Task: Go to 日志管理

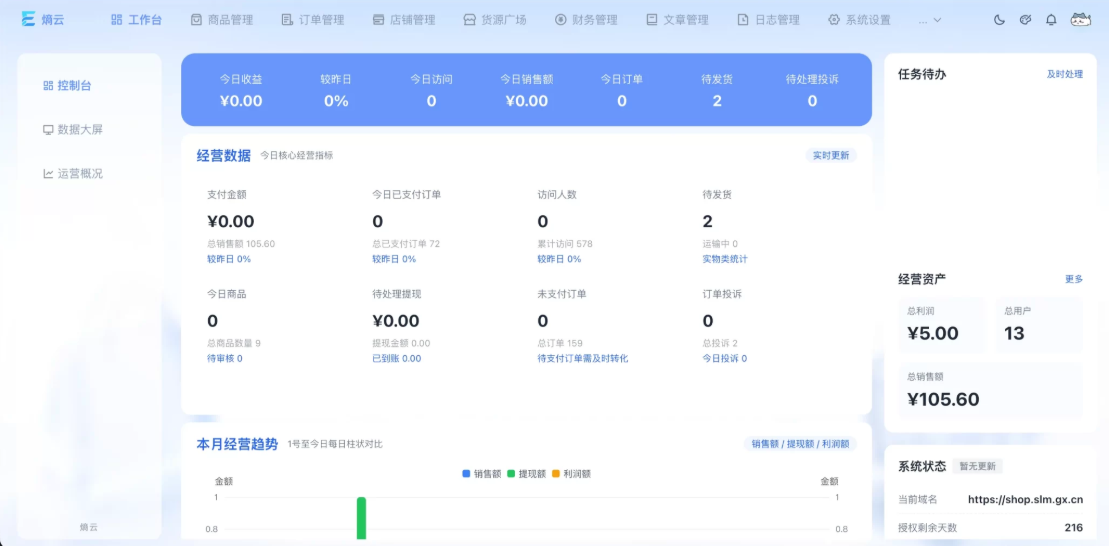Action: (768, 20)
